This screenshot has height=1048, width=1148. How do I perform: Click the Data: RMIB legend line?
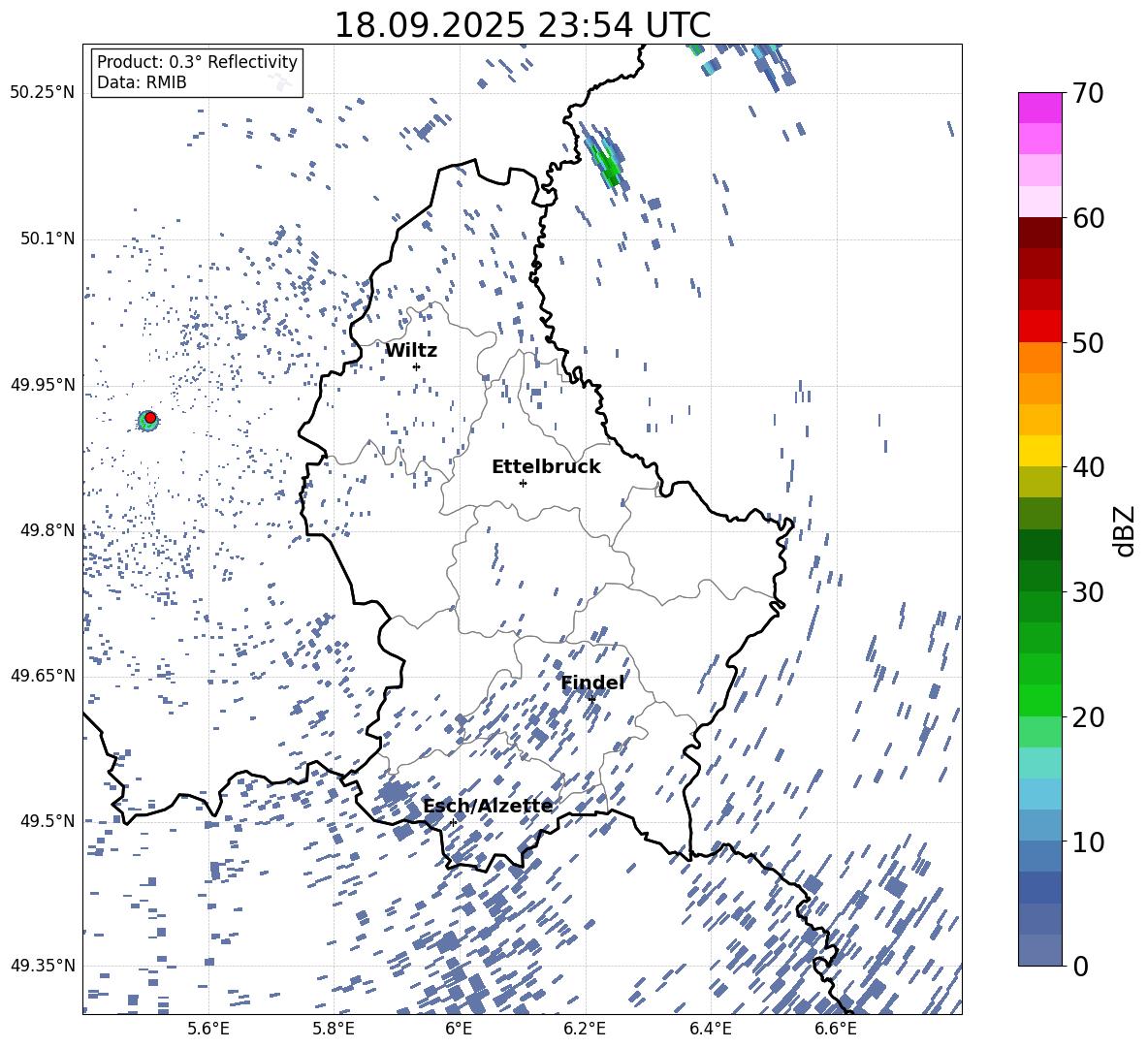point(142,82)
